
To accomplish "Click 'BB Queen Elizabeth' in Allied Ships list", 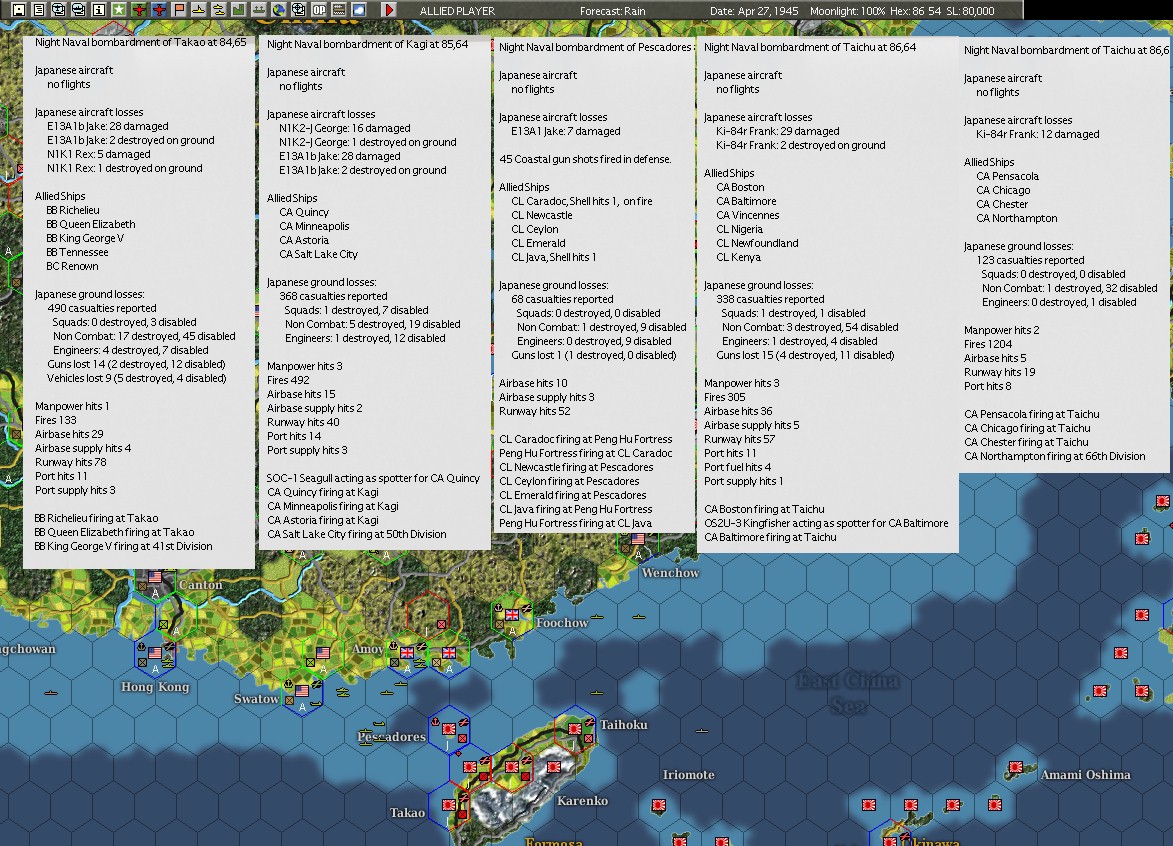I will 91,224.
